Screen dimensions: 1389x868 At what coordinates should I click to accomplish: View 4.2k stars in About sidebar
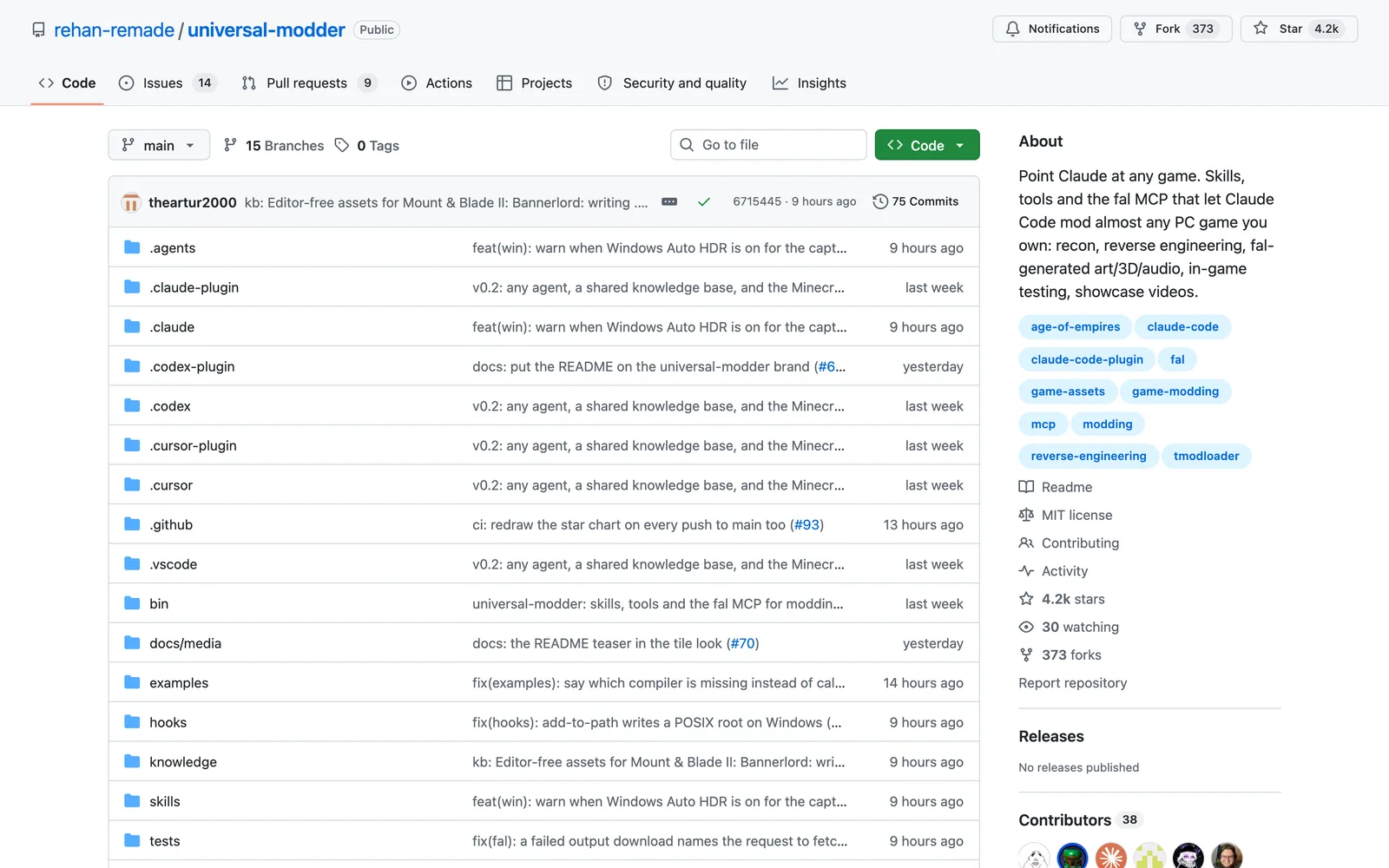coord(1062,599)
